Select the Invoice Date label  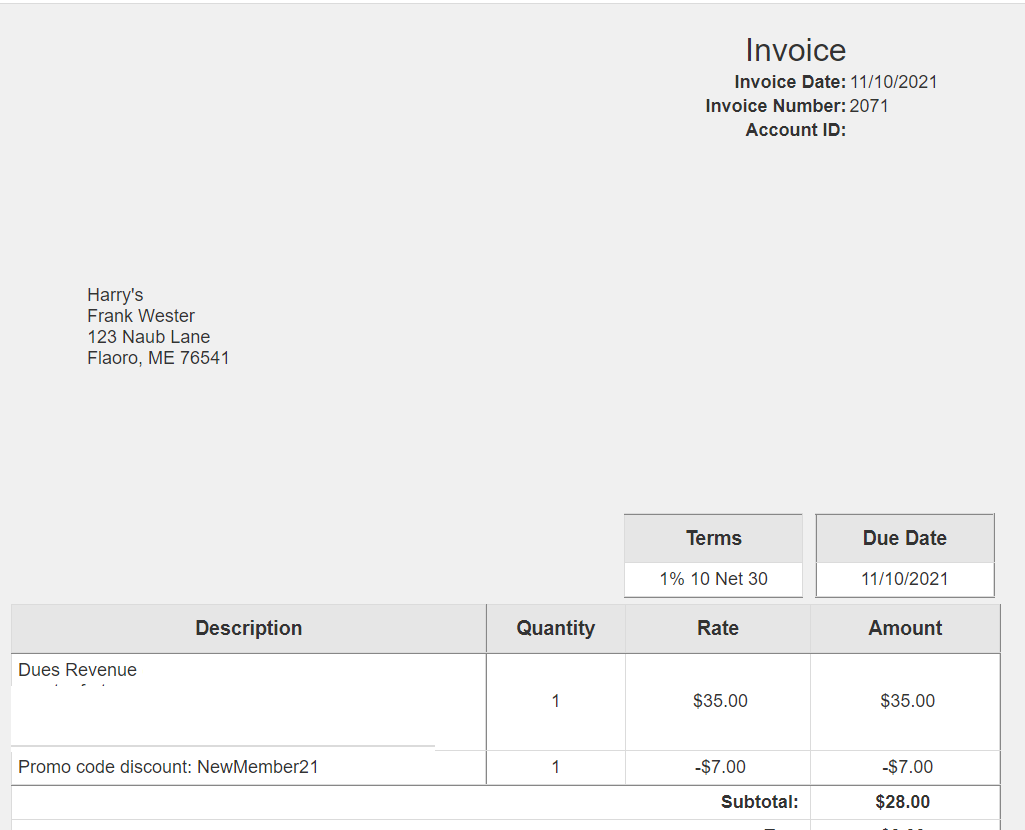coord(790,82)
